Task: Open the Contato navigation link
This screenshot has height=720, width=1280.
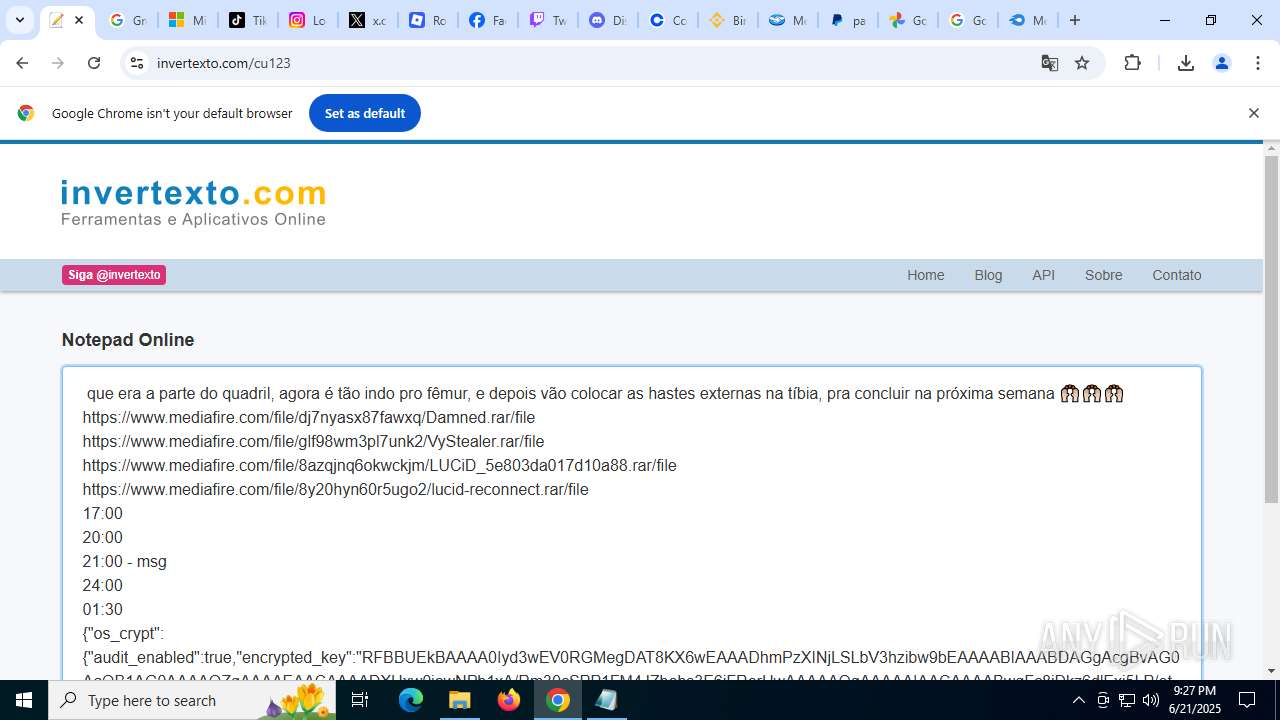Action: pos(1176,275)
